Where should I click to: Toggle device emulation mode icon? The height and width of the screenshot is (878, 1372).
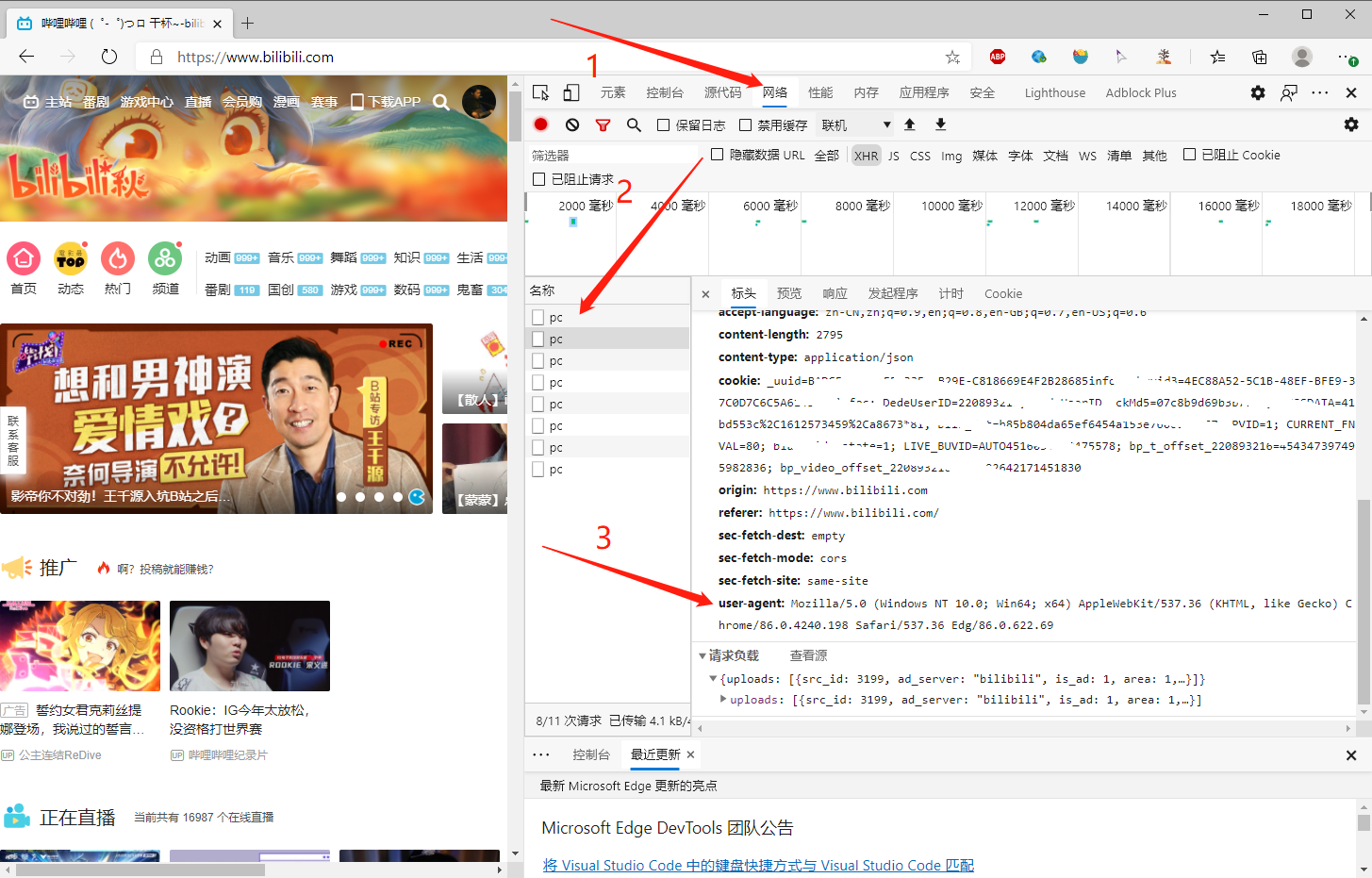point(571,92)
